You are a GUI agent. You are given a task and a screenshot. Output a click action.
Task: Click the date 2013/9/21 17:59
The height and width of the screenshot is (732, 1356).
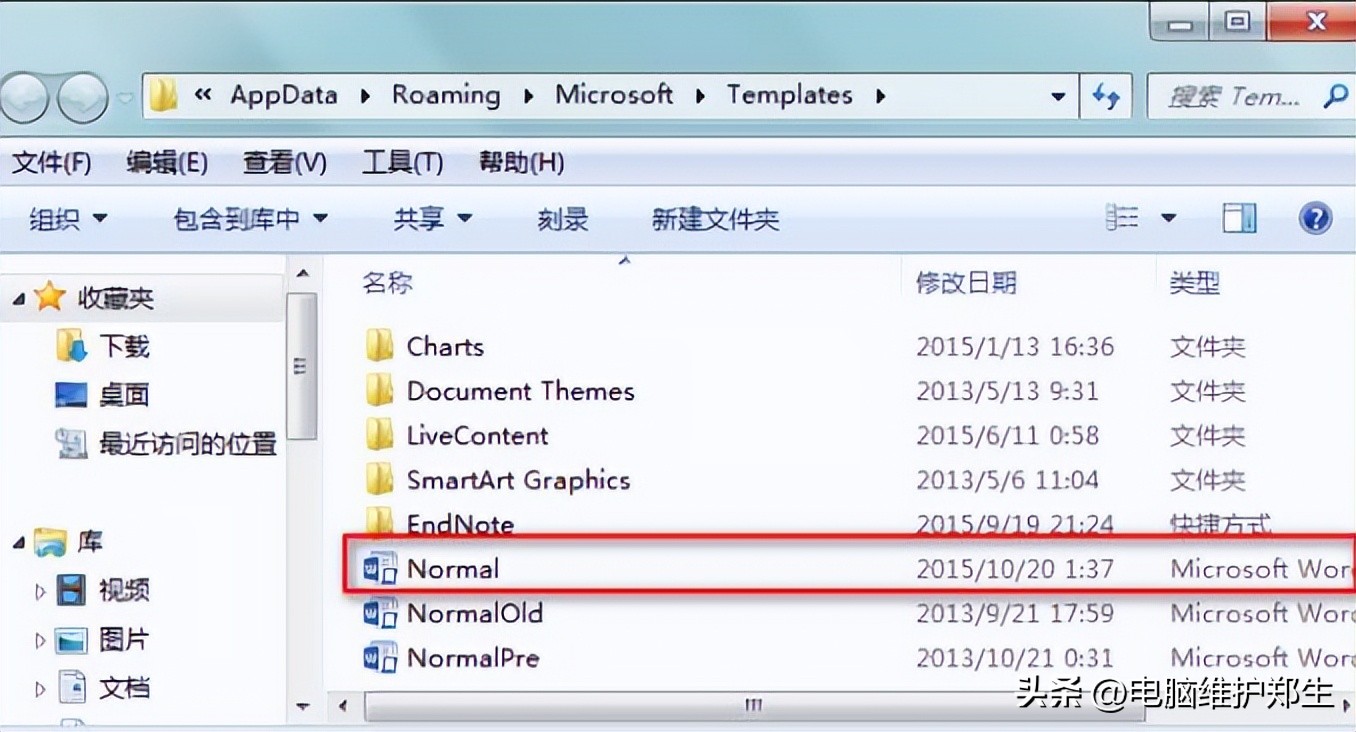point(1015,613)
